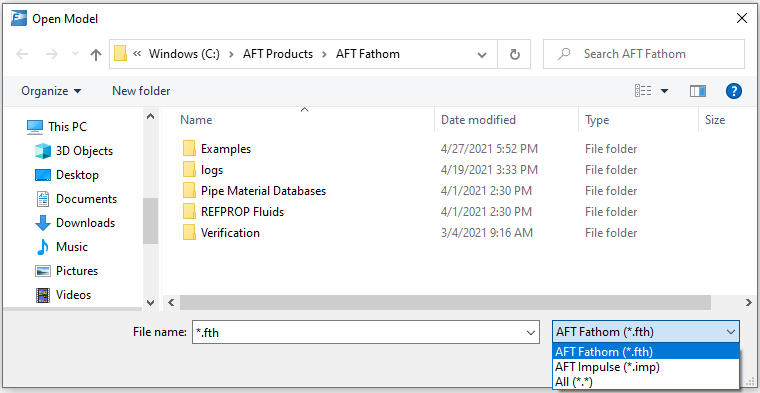Click the Verification folder icon
This screenshot has height=393, width=760.
tap(190, 233)
